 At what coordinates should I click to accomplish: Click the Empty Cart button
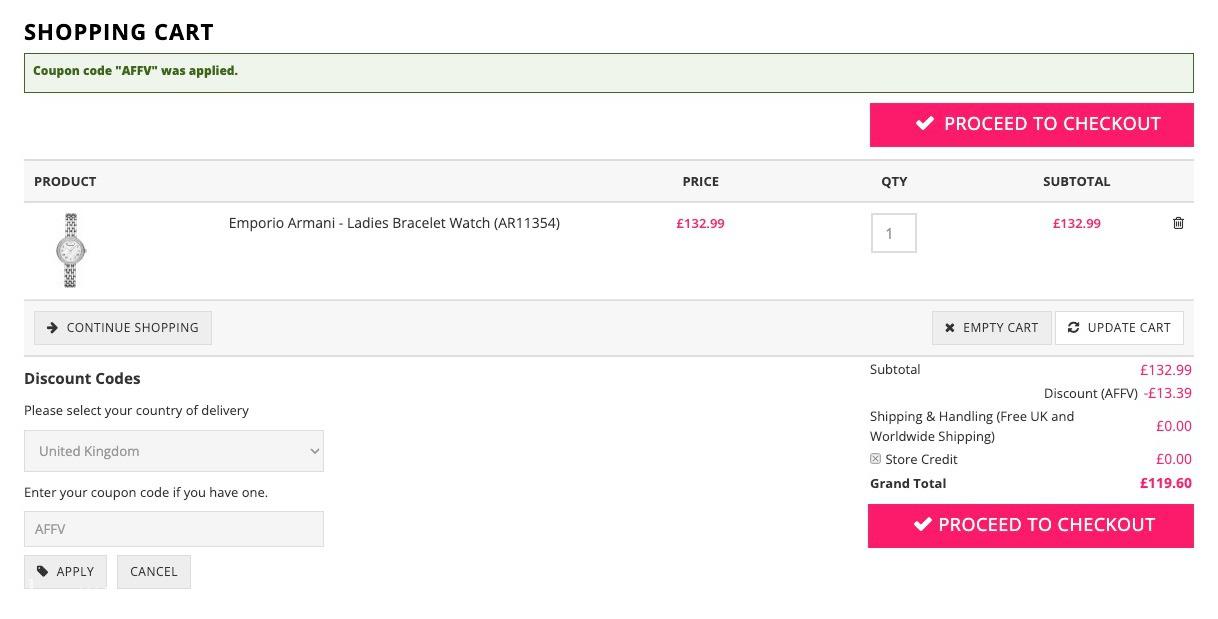[992, 328]
